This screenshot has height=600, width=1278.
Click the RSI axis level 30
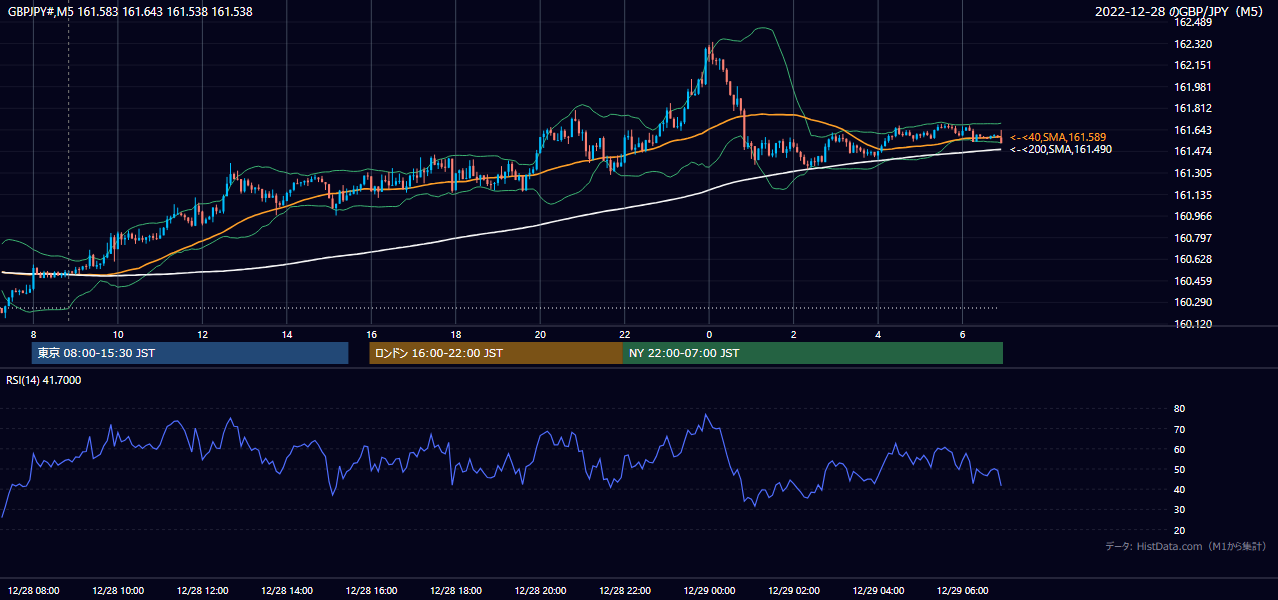[x=1179, y=510]
